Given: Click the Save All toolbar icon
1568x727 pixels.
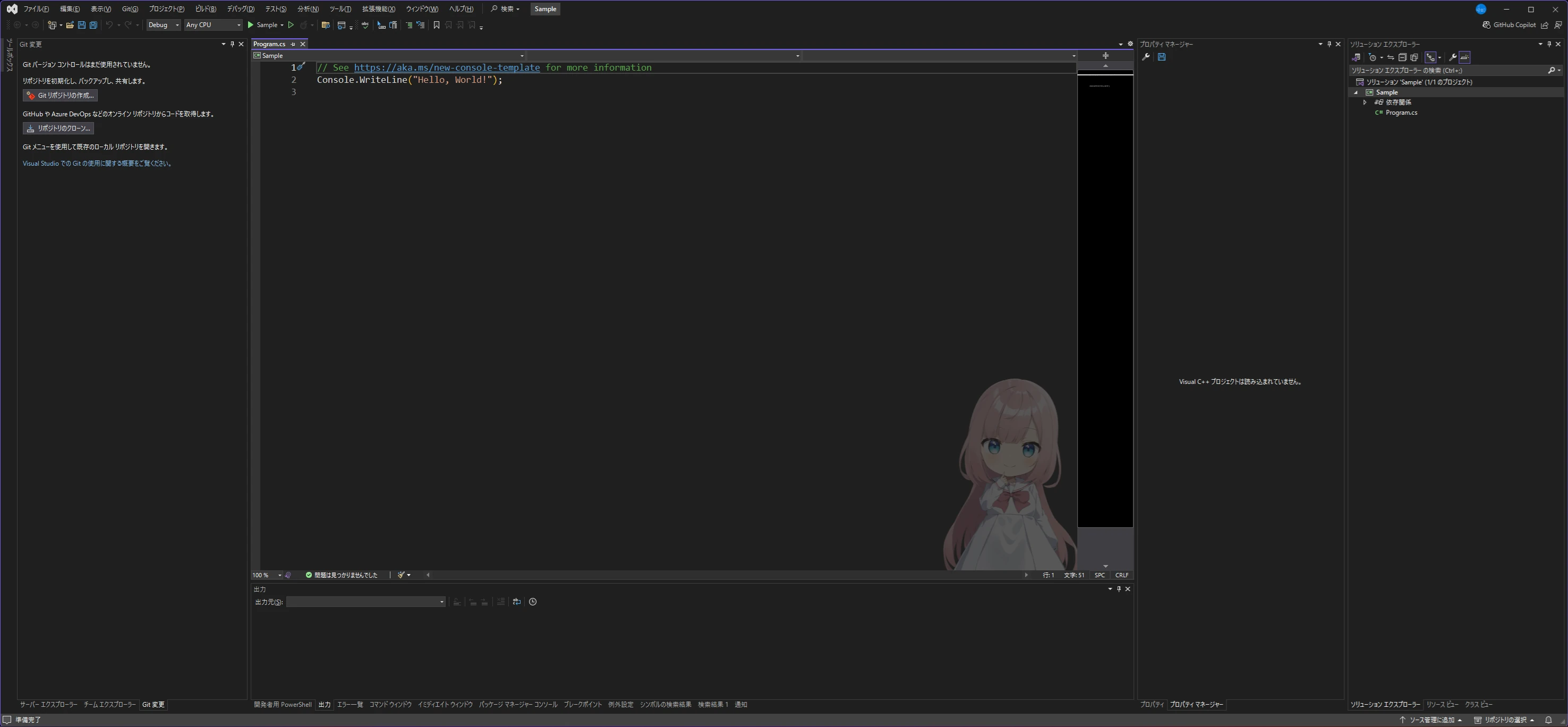Looking at the screenshot, I should [93, 25].
